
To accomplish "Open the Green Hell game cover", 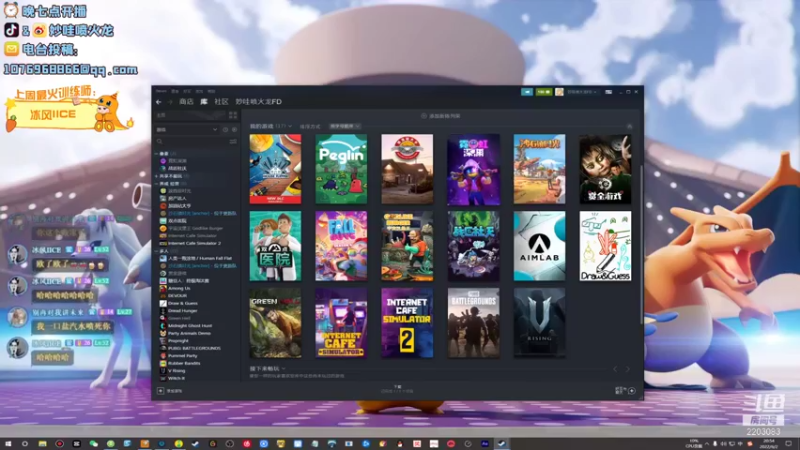I will [275, 323].
